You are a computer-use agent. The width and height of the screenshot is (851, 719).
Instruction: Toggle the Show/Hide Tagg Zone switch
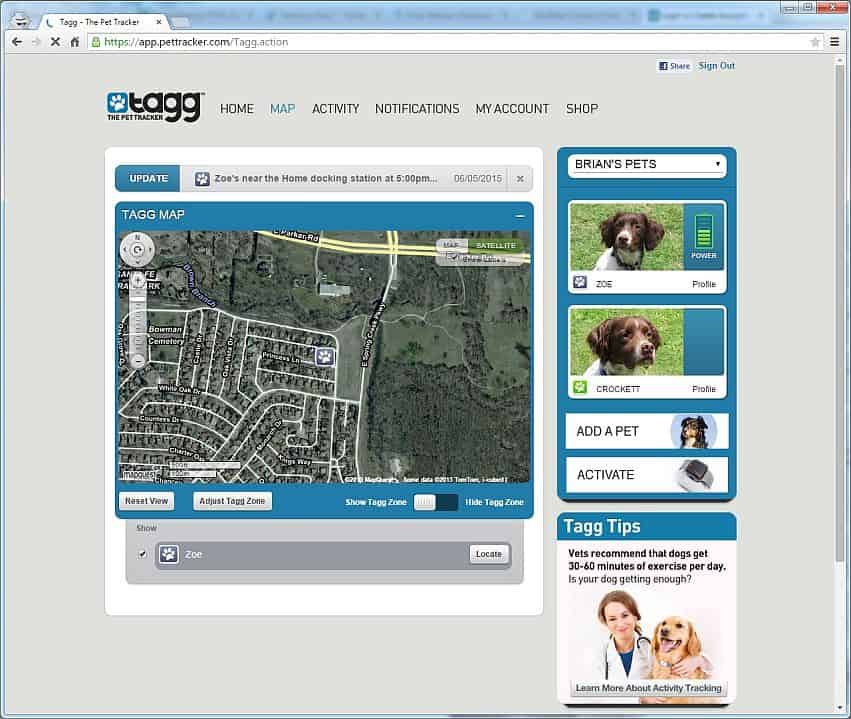point(436,502)
